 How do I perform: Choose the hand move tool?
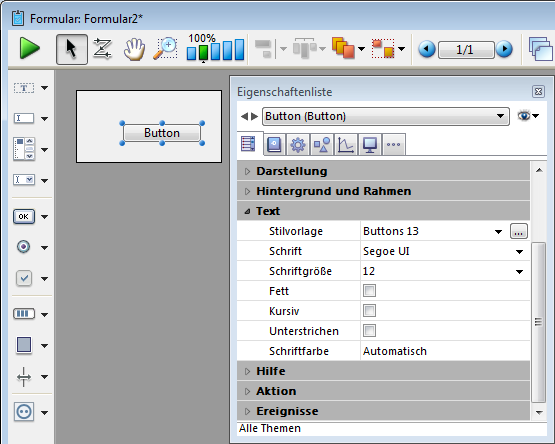pyautogui.click(x=134, y=49)
